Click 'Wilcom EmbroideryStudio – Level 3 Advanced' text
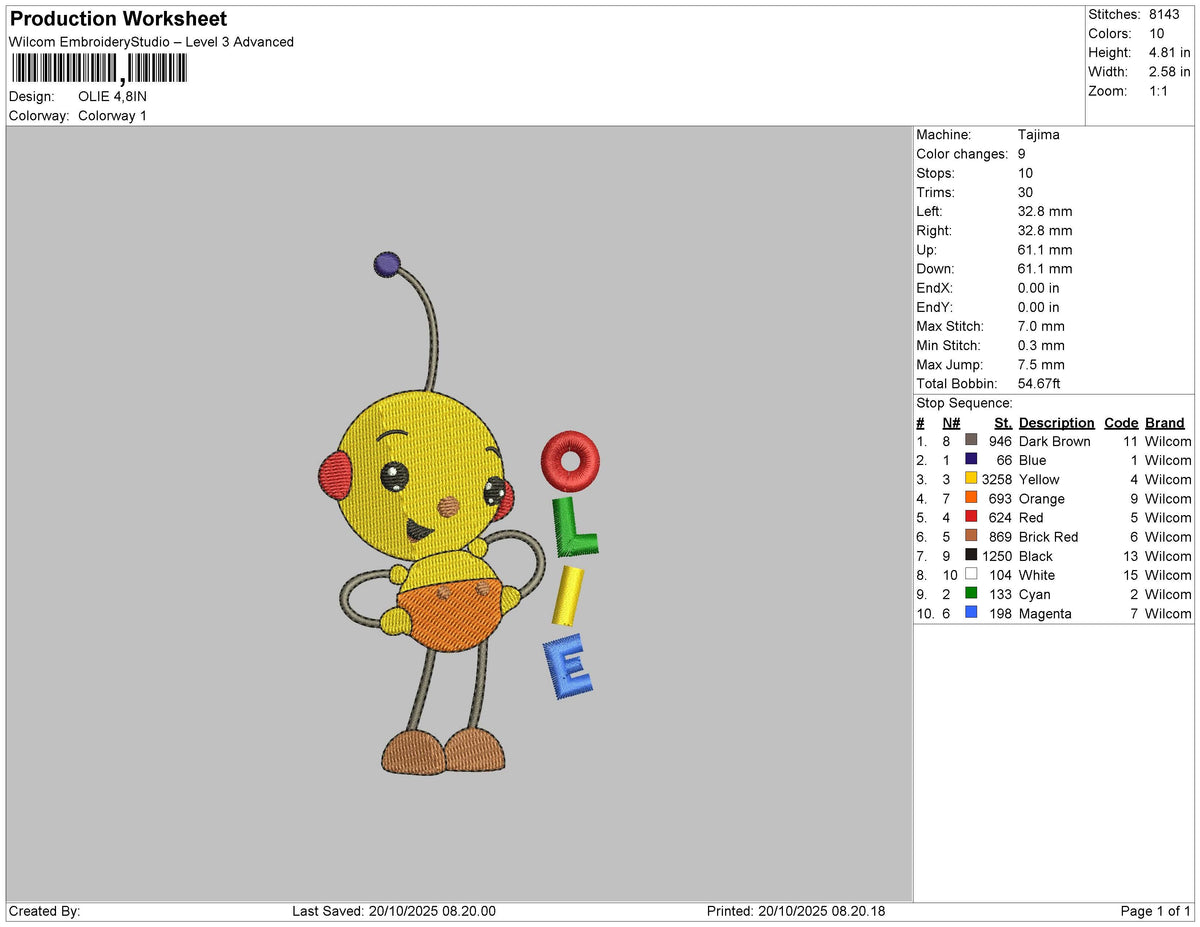Image resolution: width=1200 pixels, height=927 pixels. click(151, 42)
